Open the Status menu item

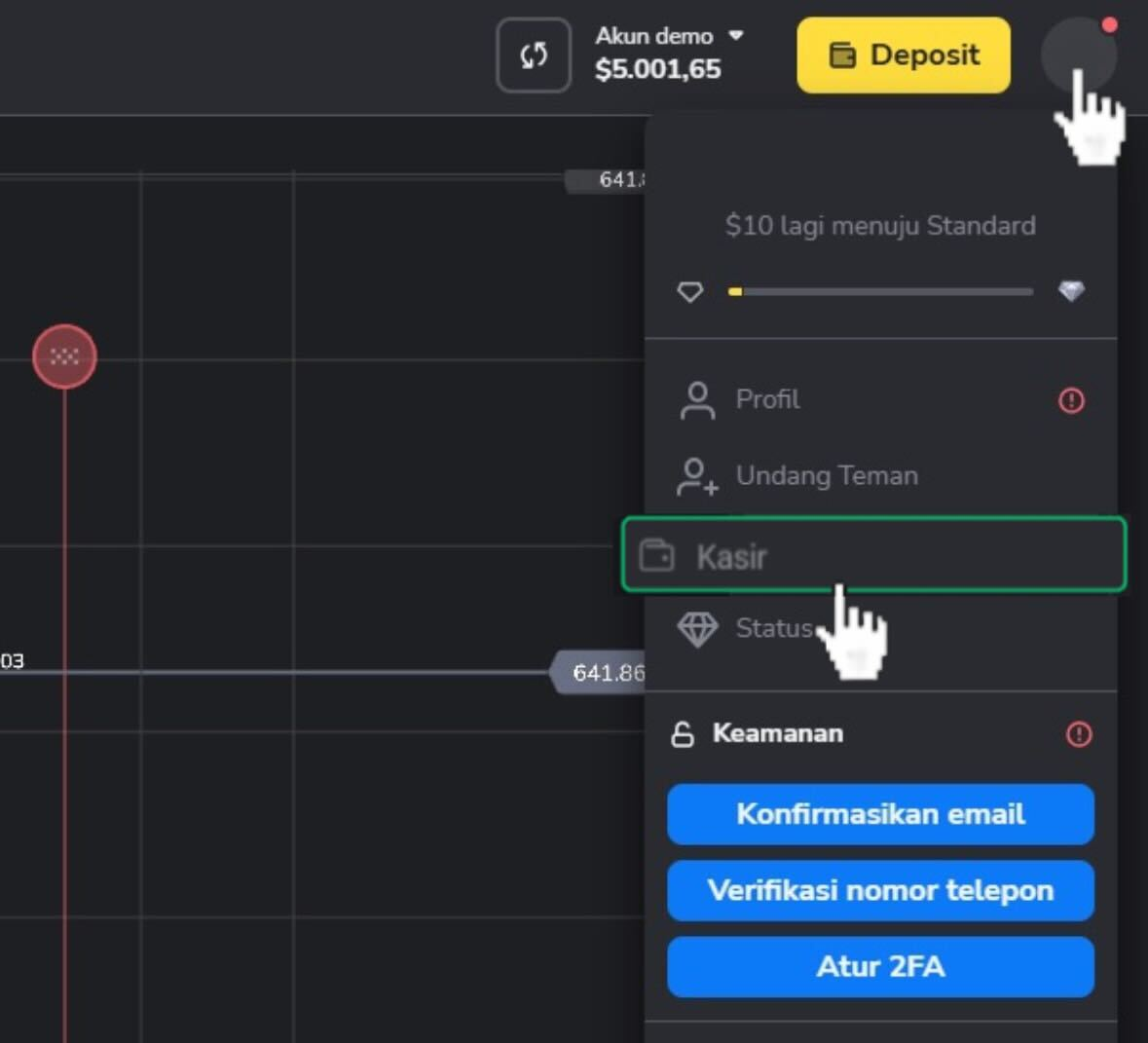pyautogui.click(x=773, y=628)
